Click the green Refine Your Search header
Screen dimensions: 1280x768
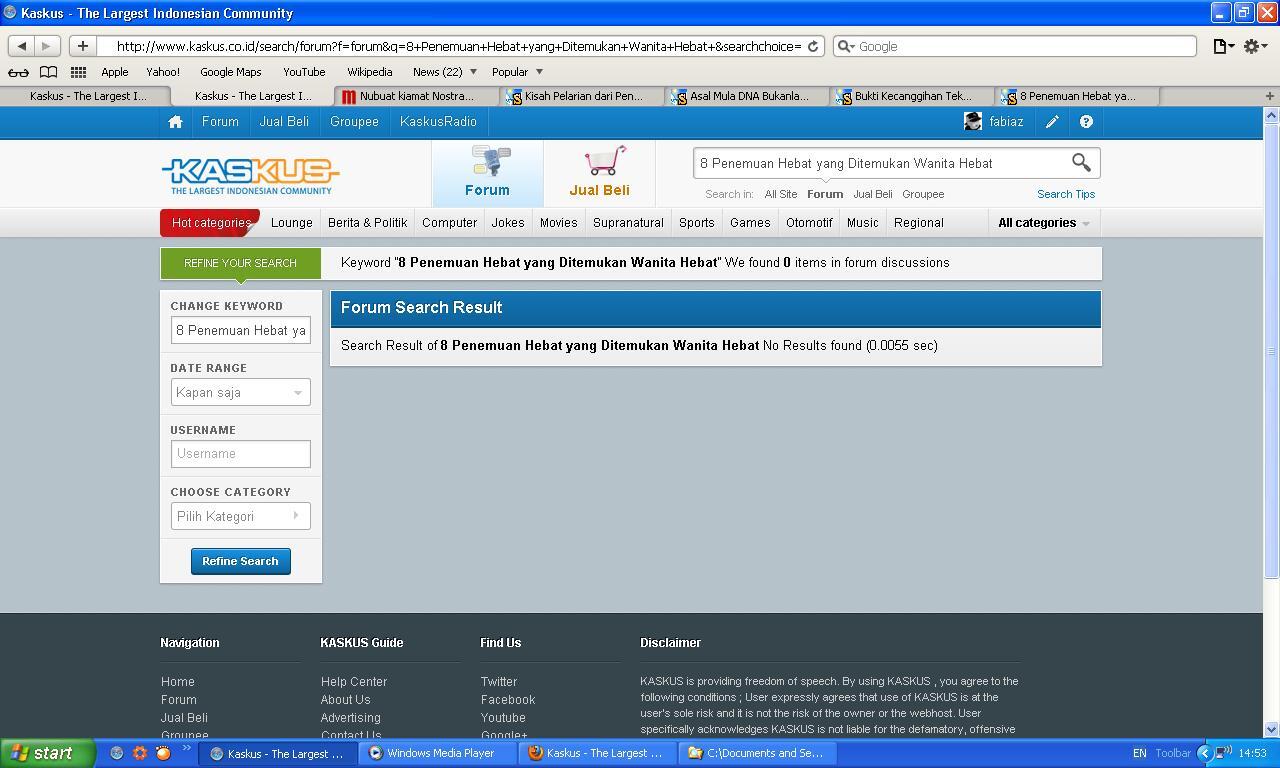coord(240,263)
